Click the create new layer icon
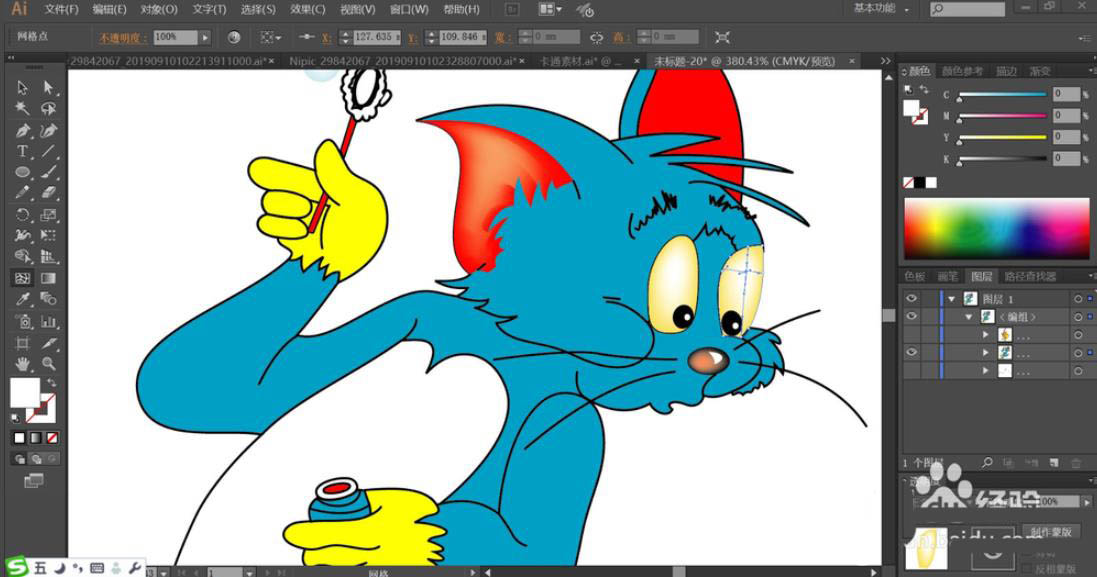The width and height of the screenshot is (1097, 577). [1054, 463]
